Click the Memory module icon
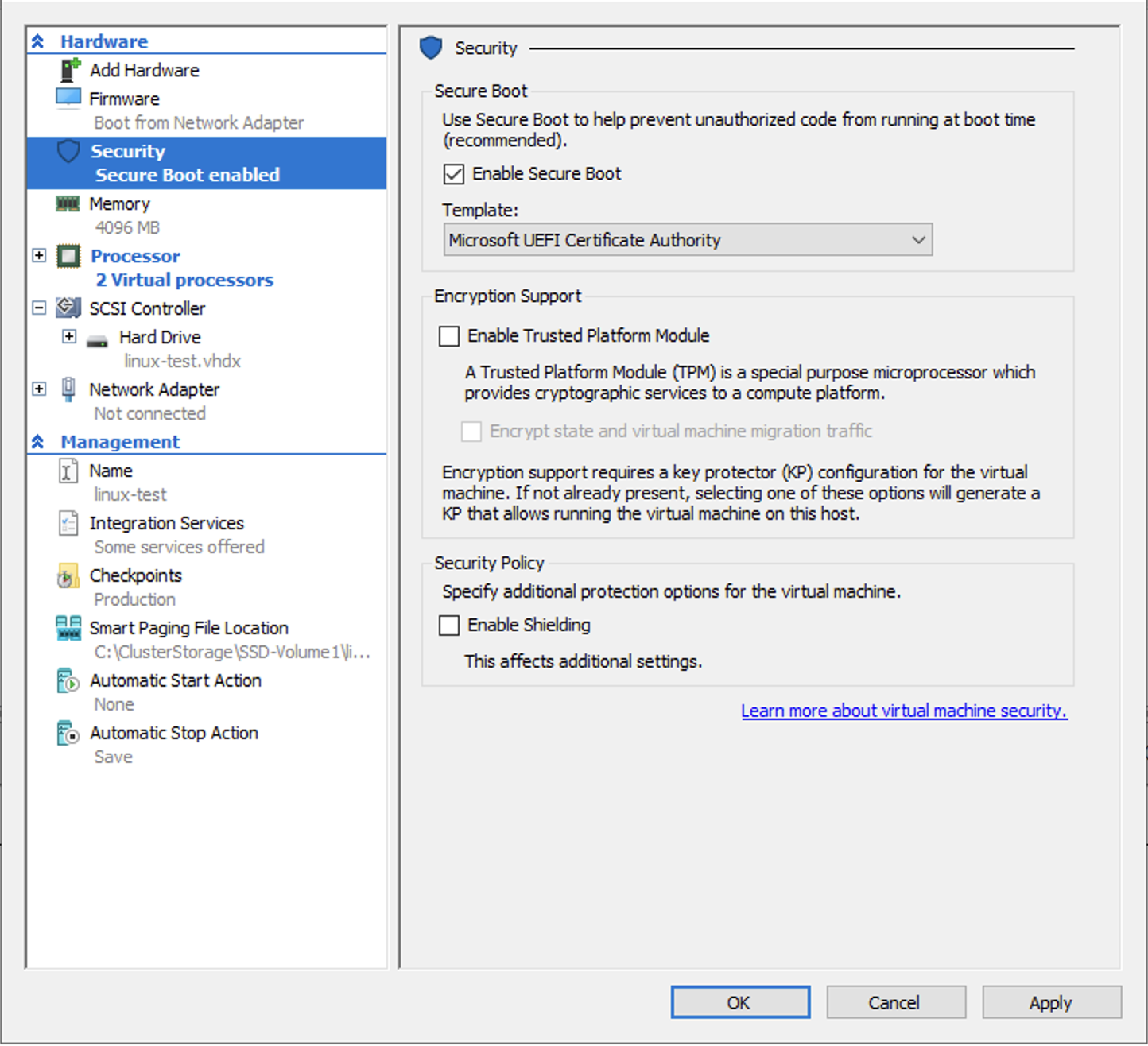The height and width of the screenshot is (1046, 1148). pos(68,203)
